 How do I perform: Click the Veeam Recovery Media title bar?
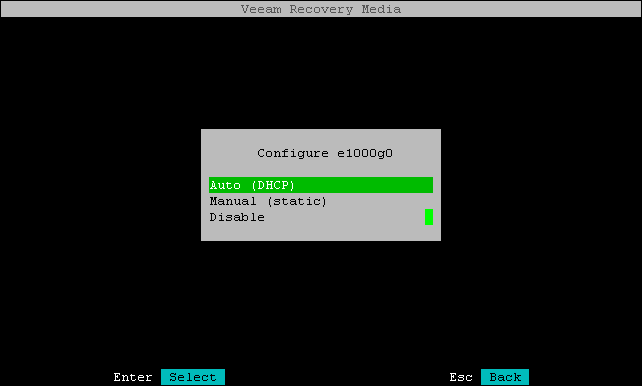coord(321,9)
